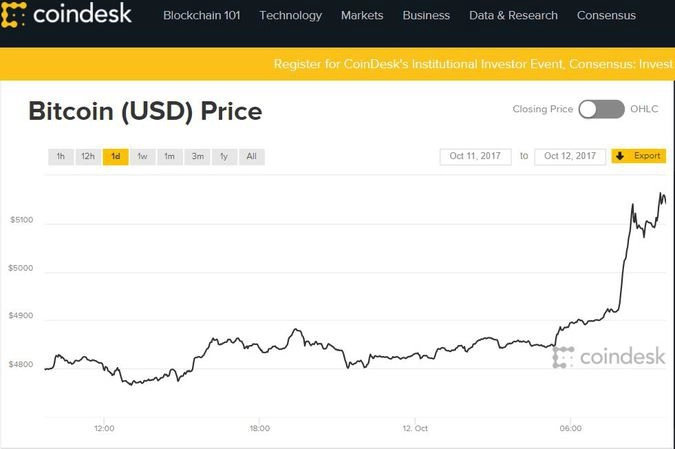Viewport: 675px width, 449px height.
Task: Click the Consensus: Invest registration banner
Action: (x=472, y=64)
